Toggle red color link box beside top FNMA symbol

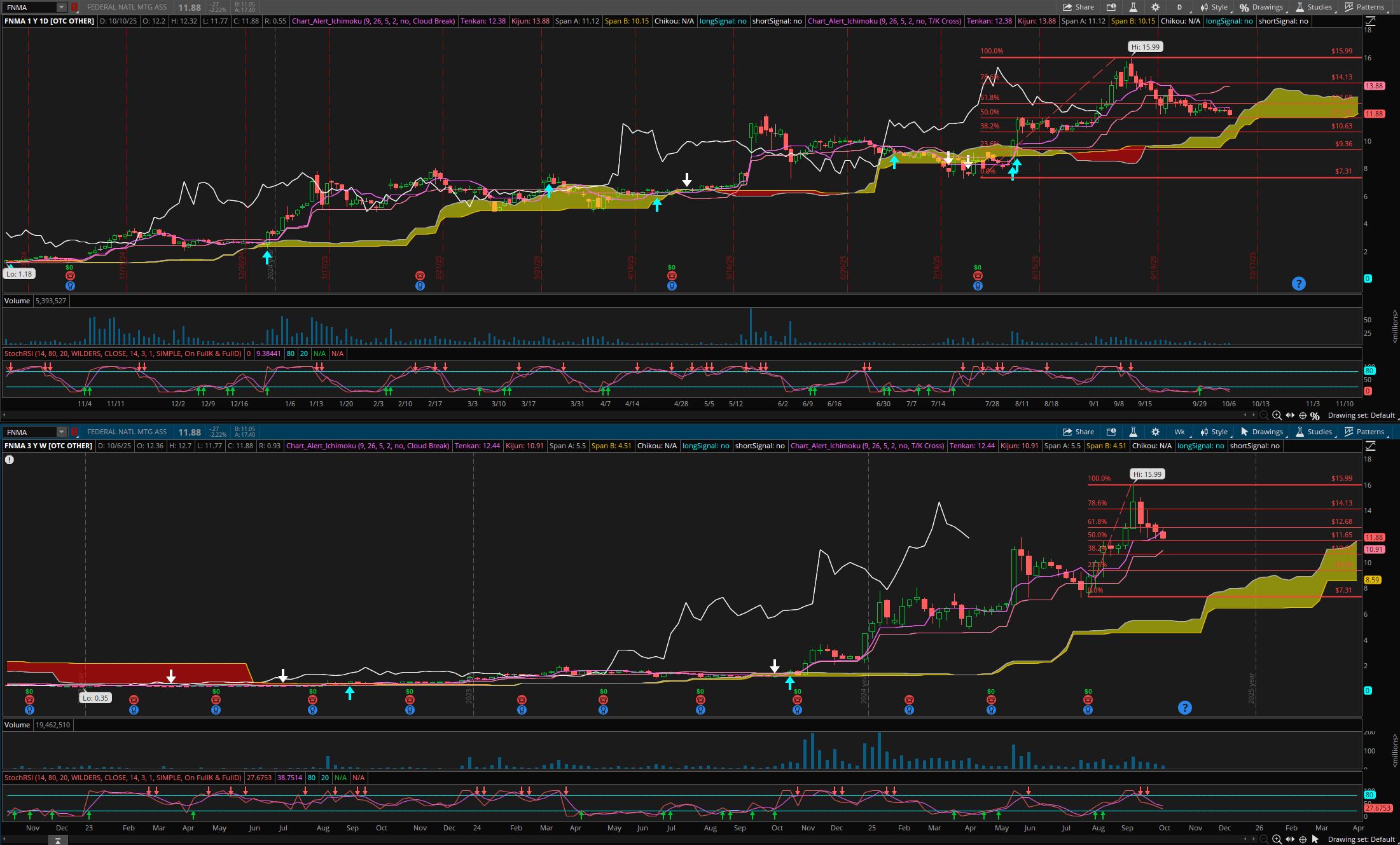pos(74,7)
